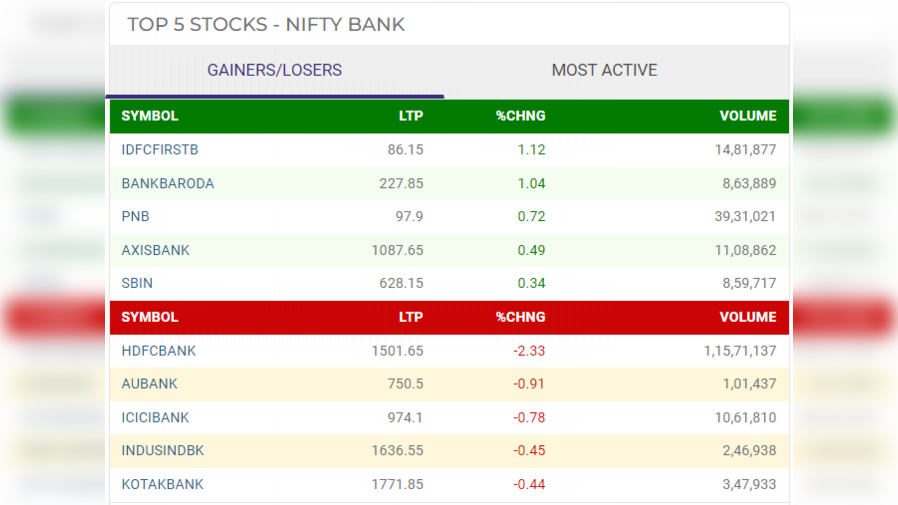Sort gainers by the green VOLUME header
The width and height of the screenshot is (898, 505).
click(747, 116)
